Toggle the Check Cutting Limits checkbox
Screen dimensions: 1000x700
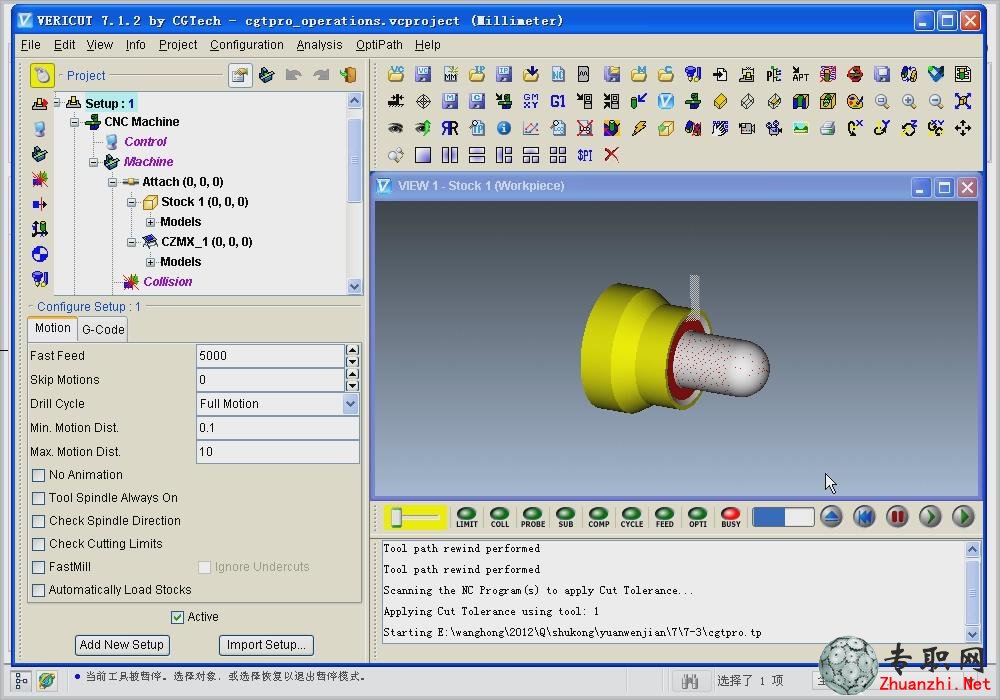[x=38, y=544]
